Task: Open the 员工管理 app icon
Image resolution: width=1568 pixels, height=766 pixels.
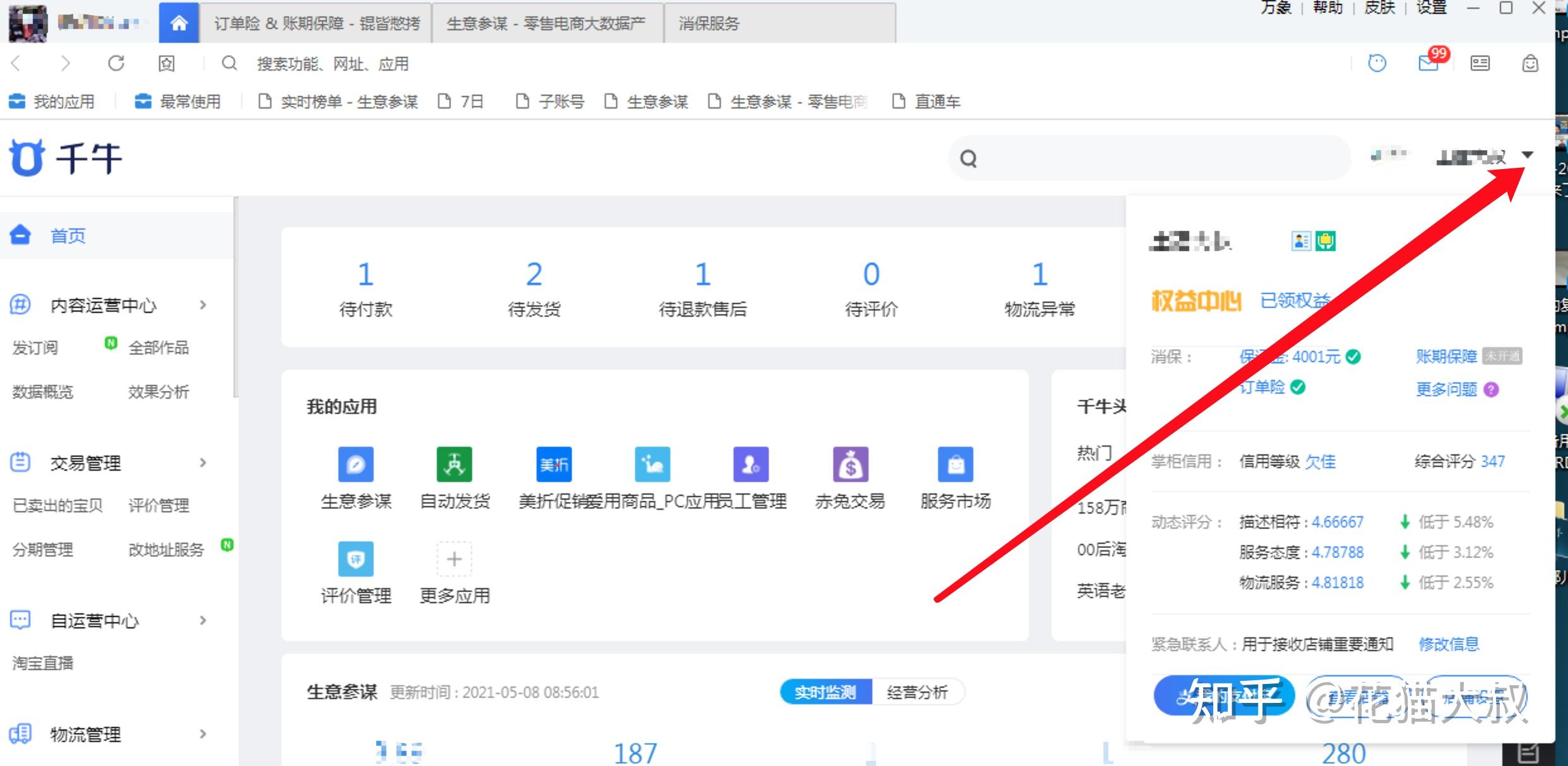Action: pyautogui.click(x=751, y=464)
